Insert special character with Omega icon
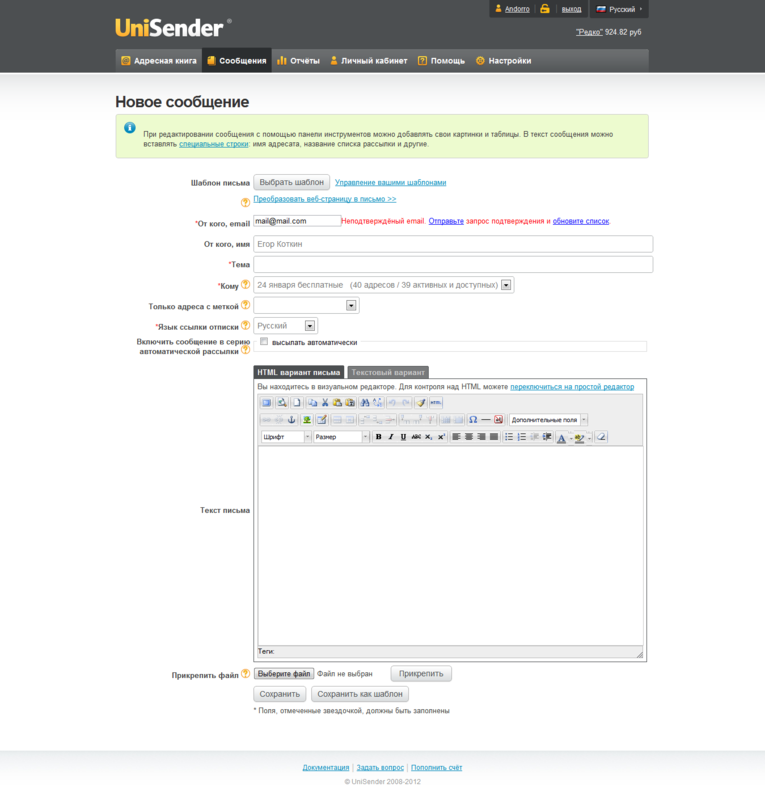765x800 pixels. click(473, 419)
